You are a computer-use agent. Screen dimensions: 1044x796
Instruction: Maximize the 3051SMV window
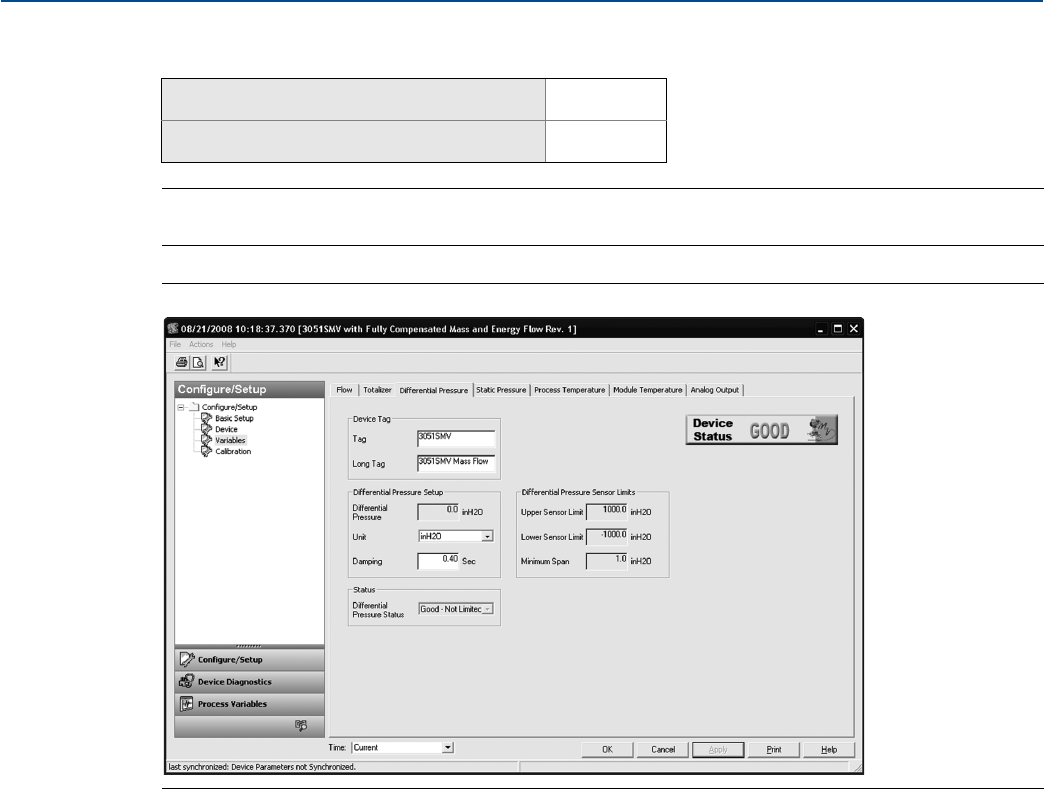click(838, 329)
